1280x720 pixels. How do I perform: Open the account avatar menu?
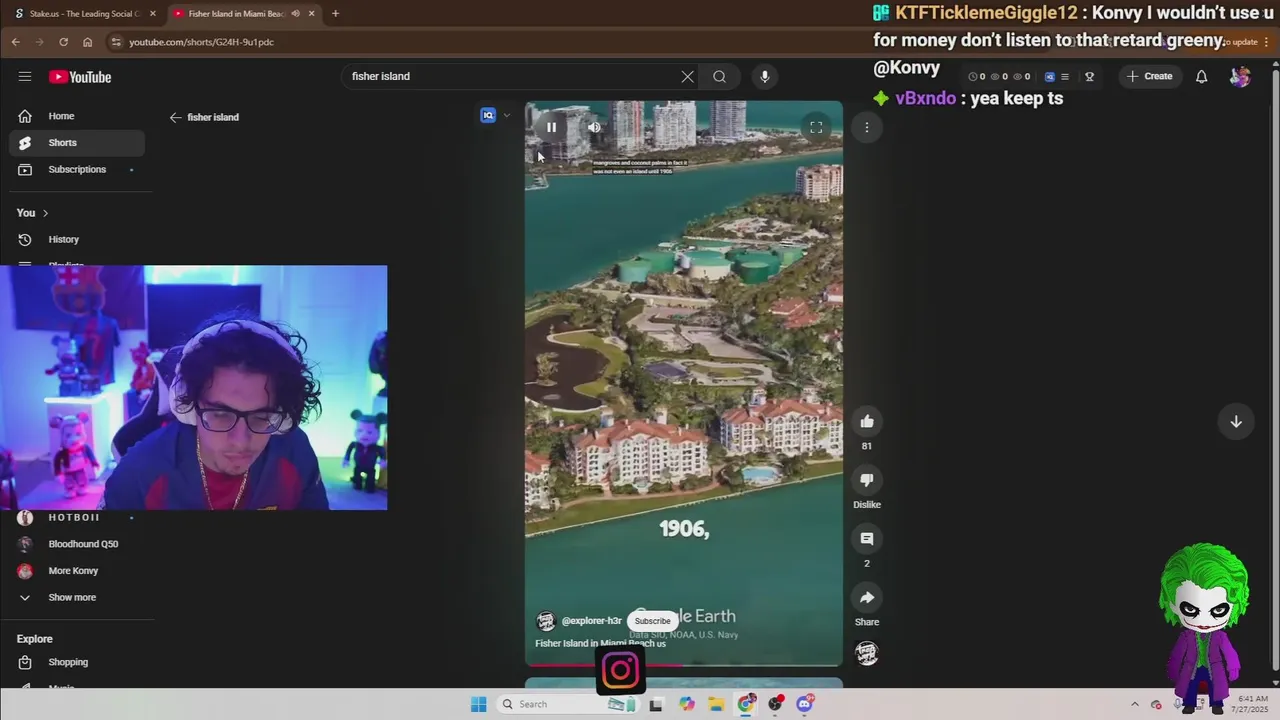pos(1241,76)
